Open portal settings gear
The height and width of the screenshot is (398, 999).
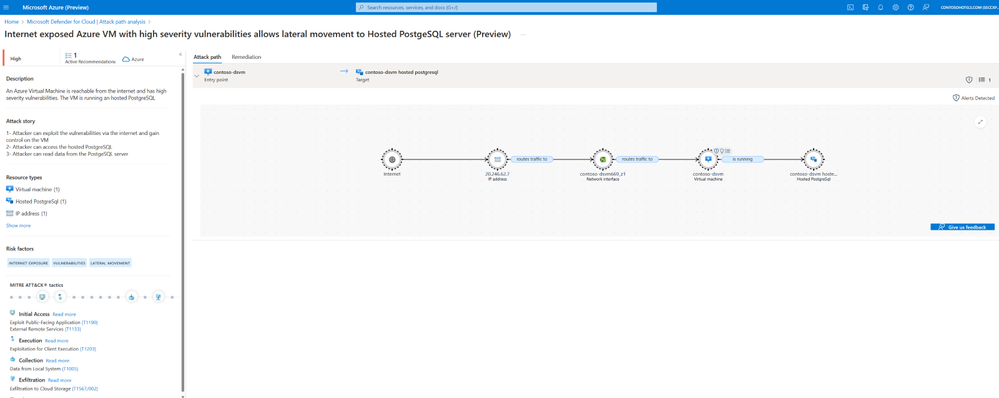pyautogui.click(x=896, y=8)
